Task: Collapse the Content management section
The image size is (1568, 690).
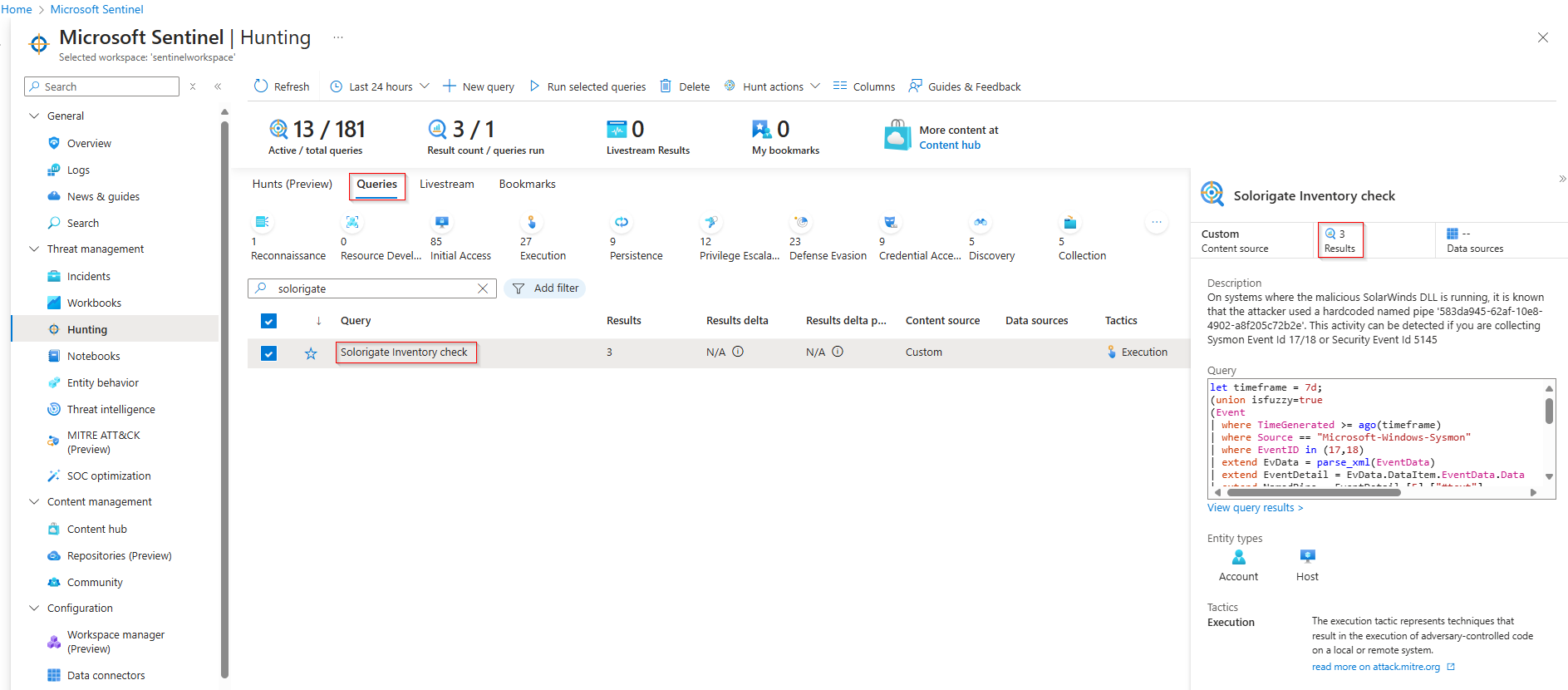Action: 34,501
